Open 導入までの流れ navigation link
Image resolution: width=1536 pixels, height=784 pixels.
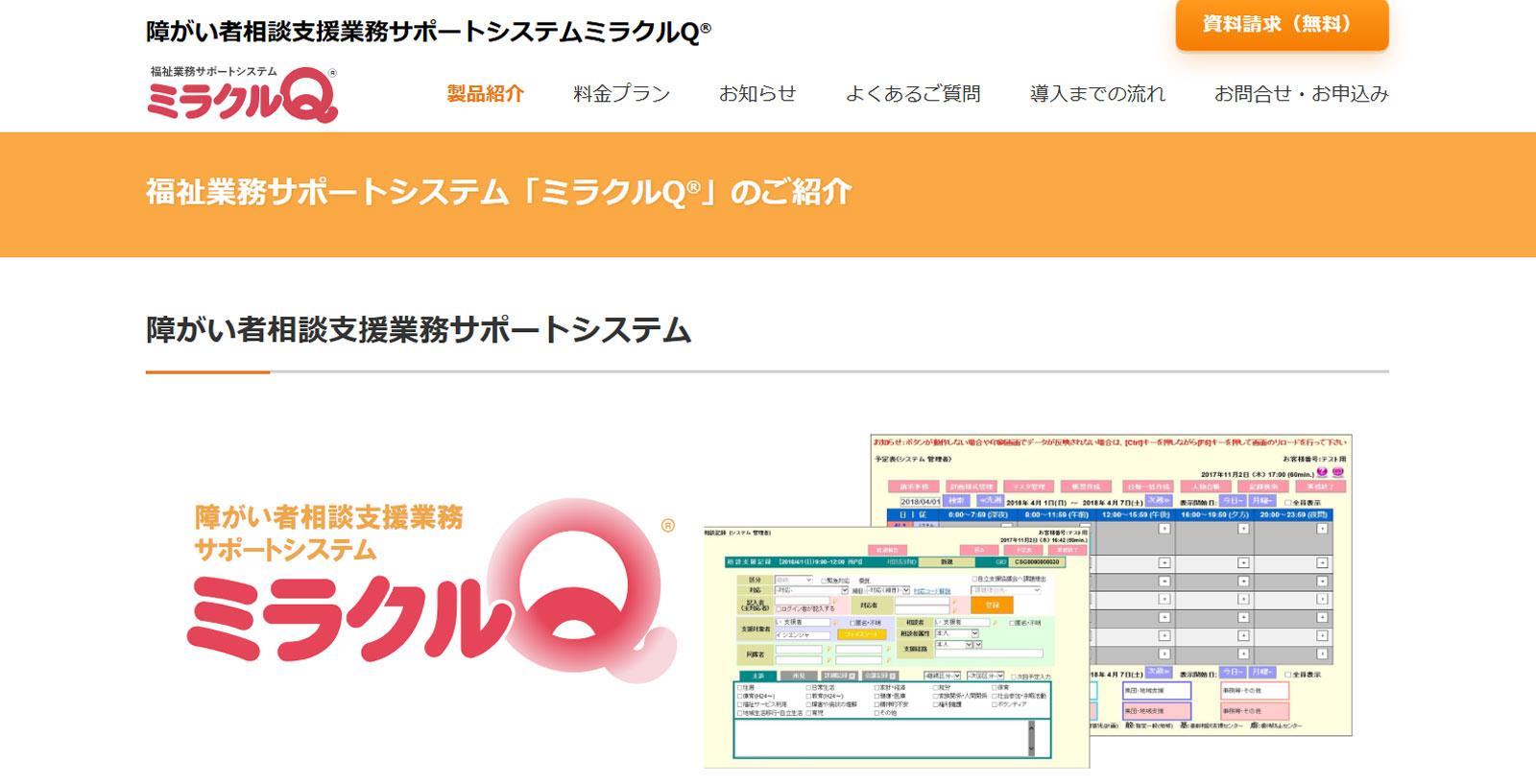[x=1097, y=94]
